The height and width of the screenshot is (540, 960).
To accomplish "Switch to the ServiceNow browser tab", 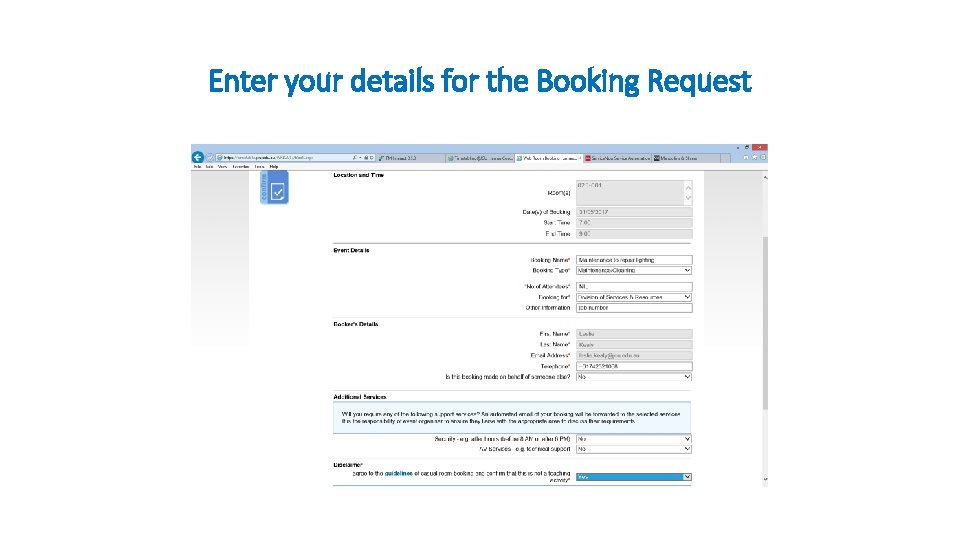I will pos(617,158).
